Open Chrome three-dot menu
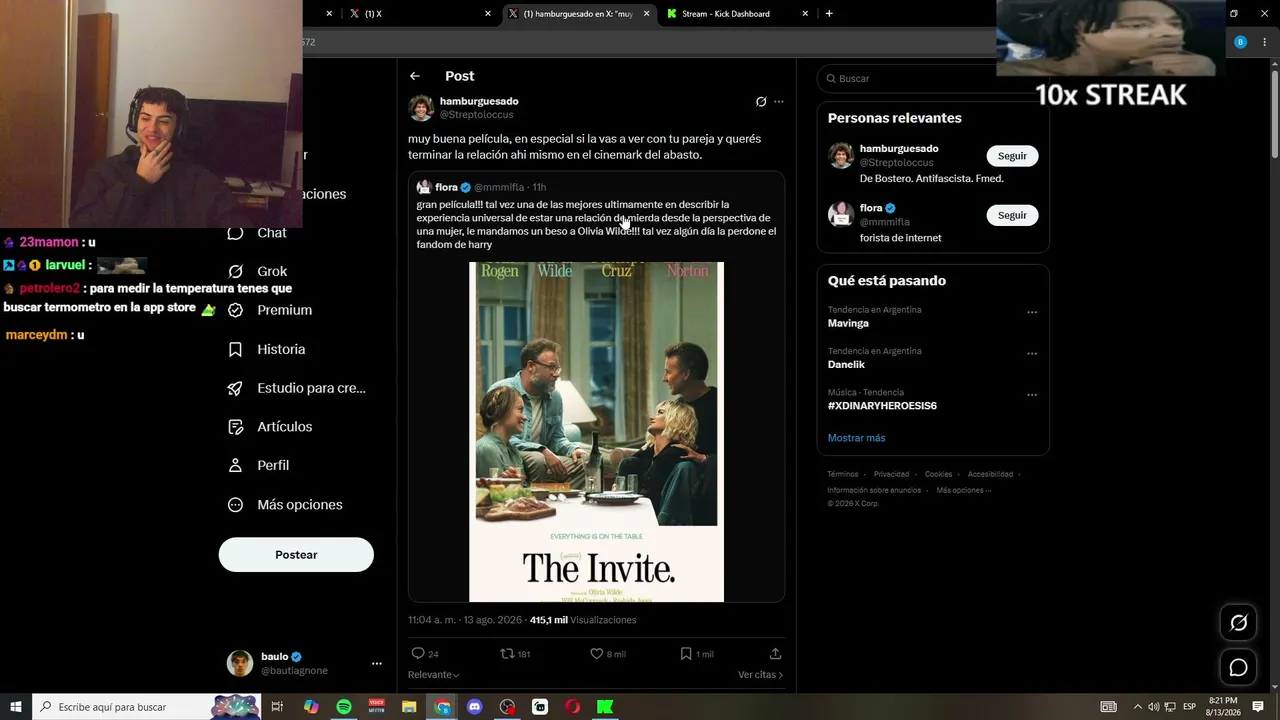The image size is (1280, 720). [x=1262, y=42]
